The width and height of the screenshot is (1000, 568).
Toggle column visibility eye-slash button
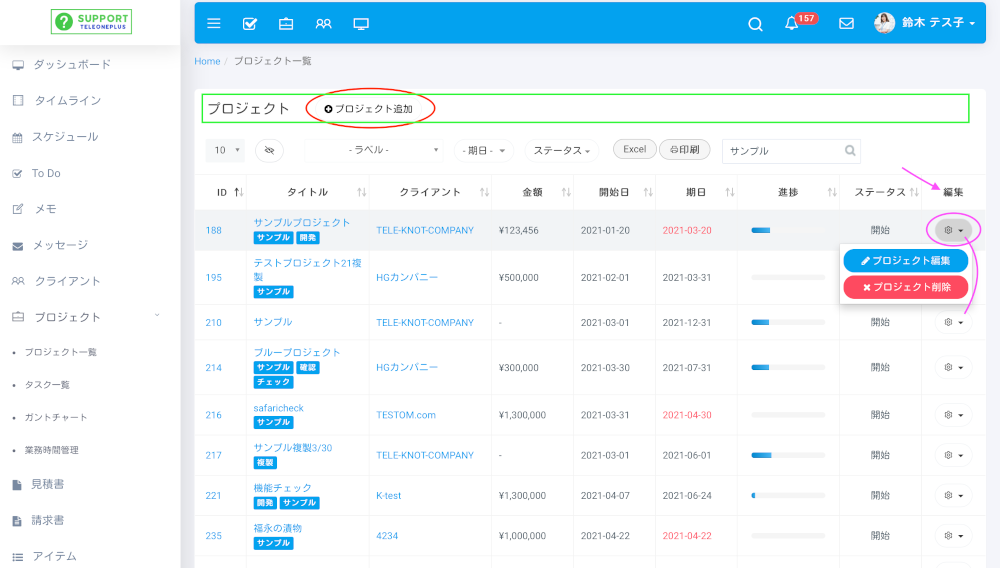(269, 150)
